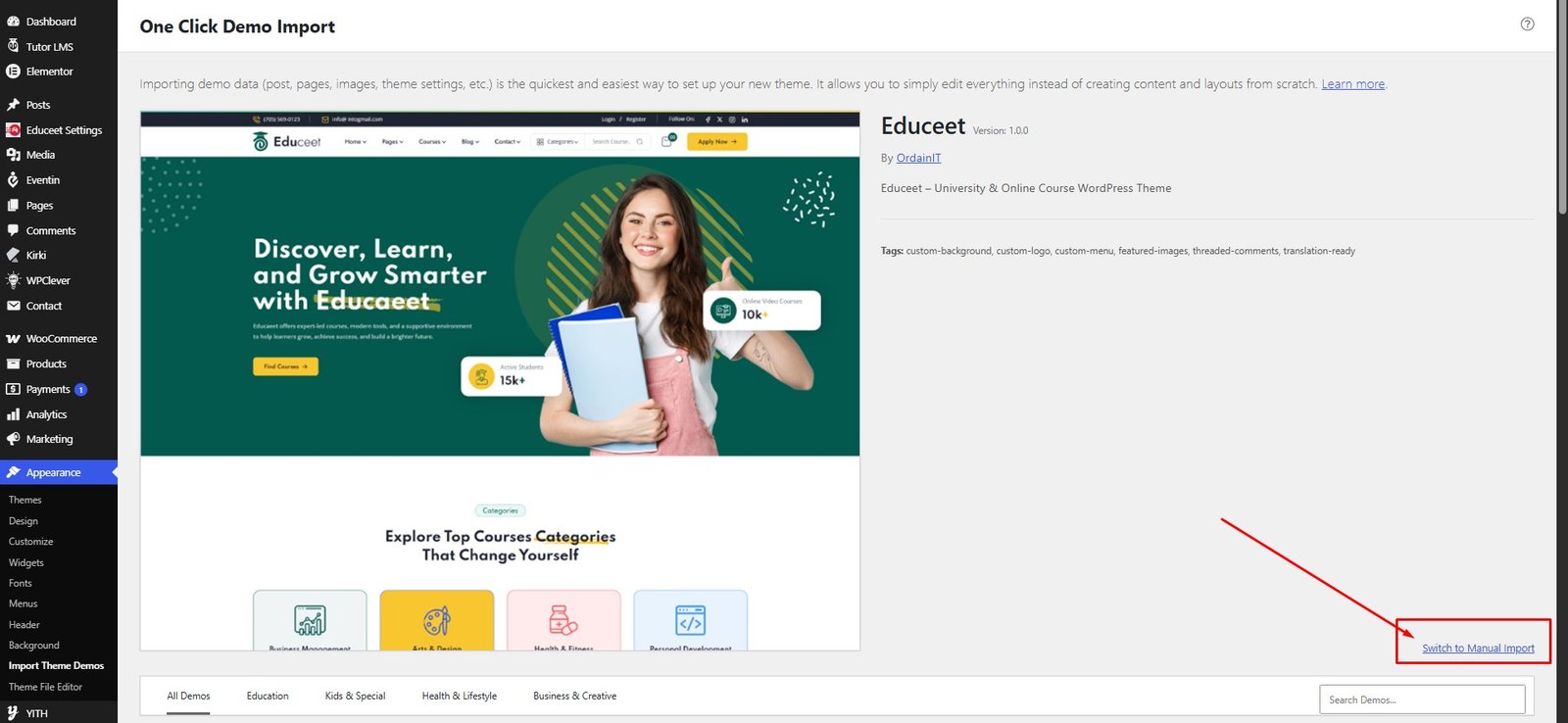Image resolution: width=1568 pixels, height=723 pixels.
Task: Click the Media library icon
Action: [13, 155]
